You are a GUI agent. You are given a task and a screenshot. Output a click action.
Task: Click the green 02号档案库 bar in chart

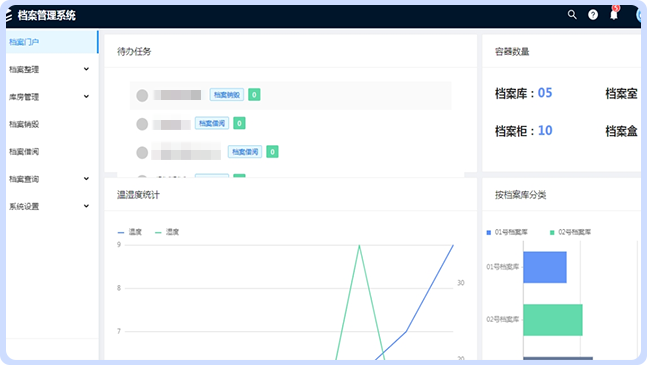(553, 320)
